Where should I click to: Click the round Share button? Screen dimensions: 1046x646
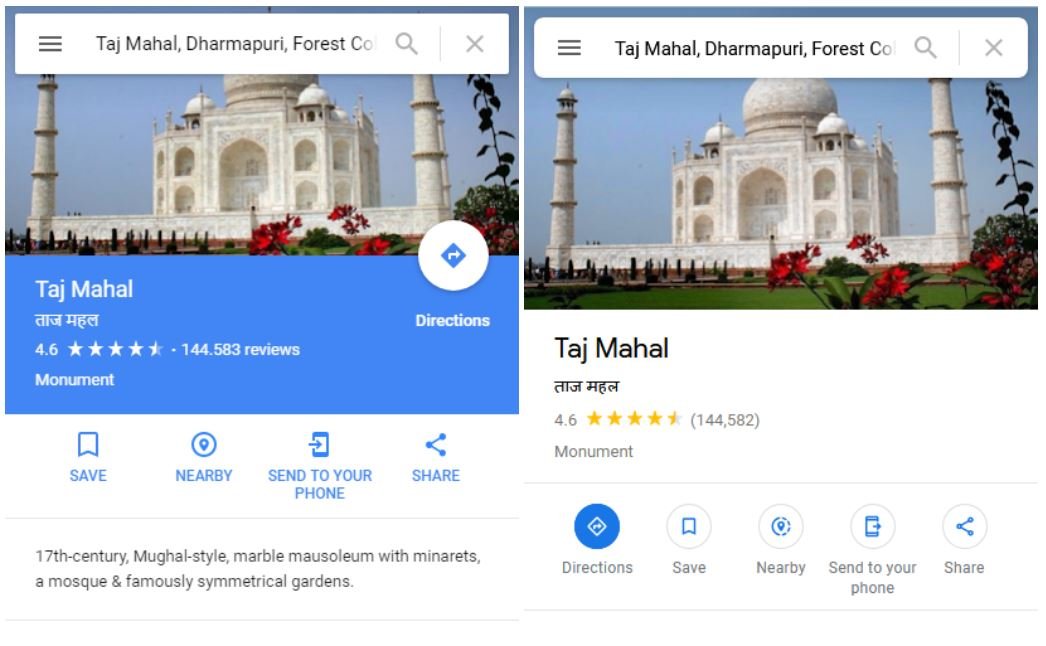point(965,527)
